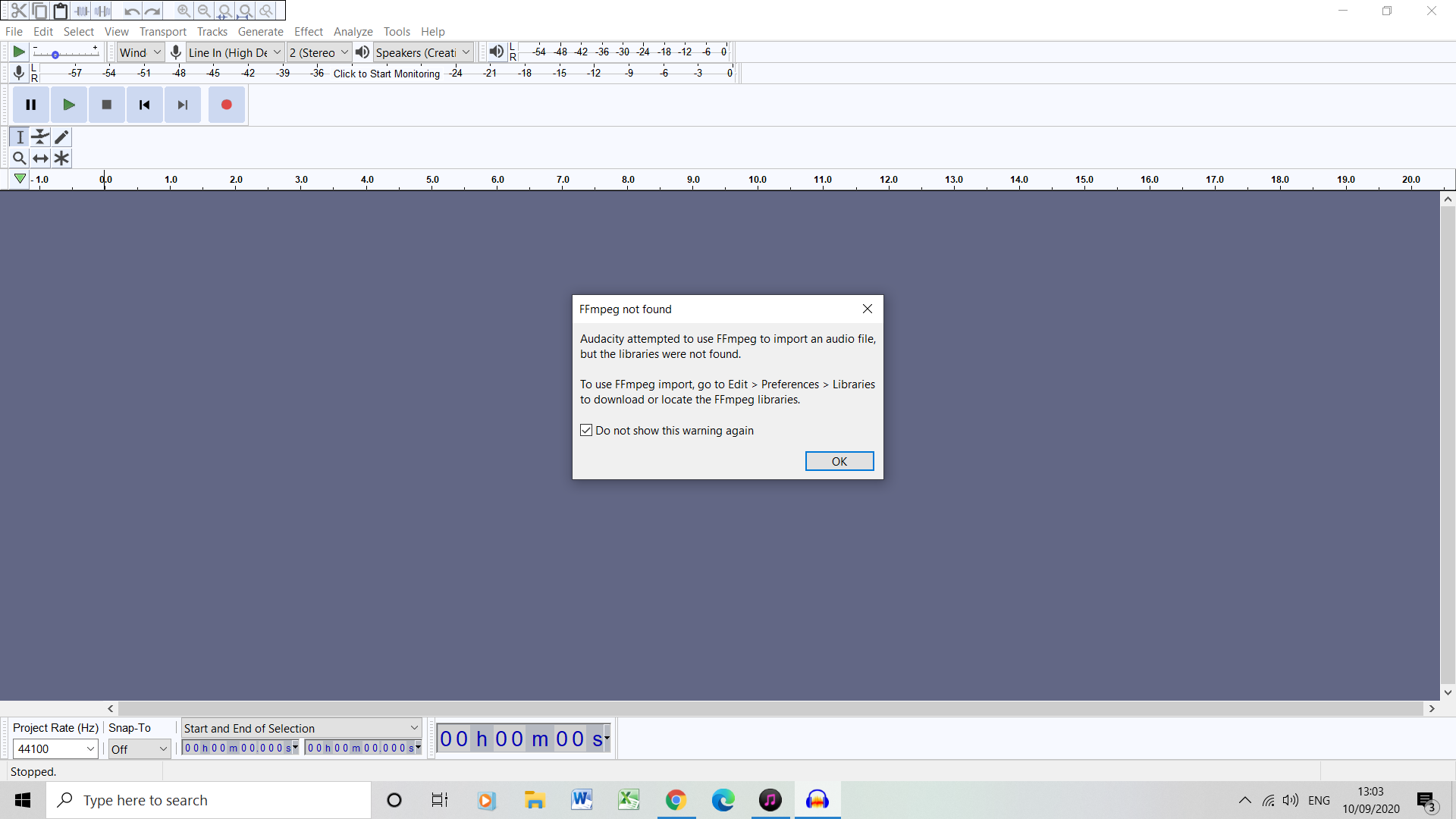Viewport: 1456px width, 819px height.
Task: Select the Envelope tool
Action: [x=40, y=136]
